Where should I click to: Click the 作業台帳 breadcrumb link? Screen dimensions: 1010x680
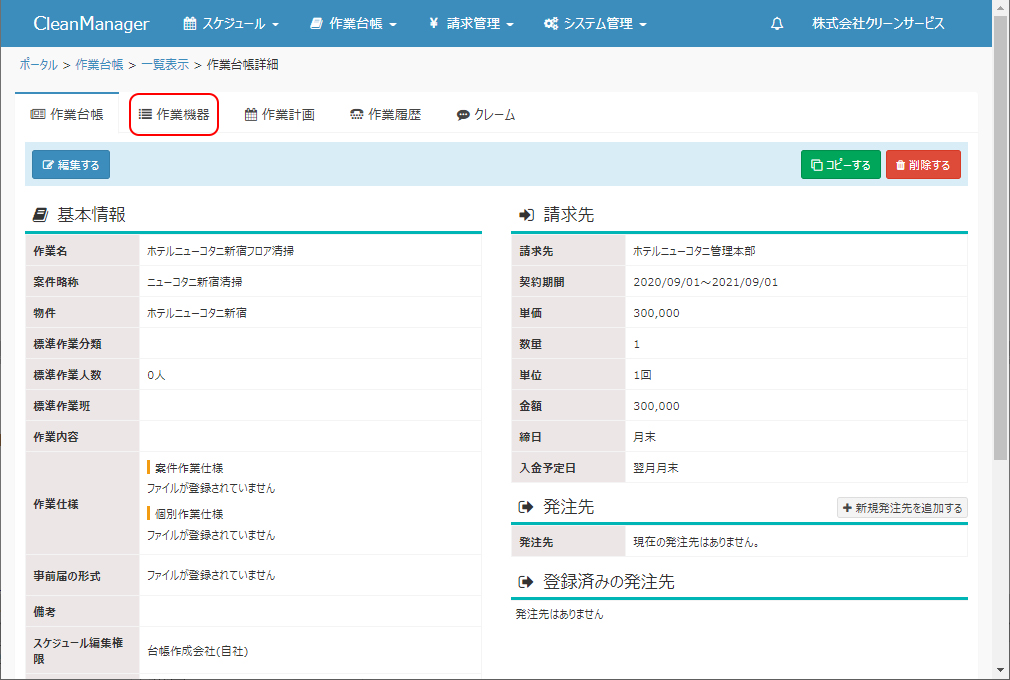pyautogui.click(x=99, y=65)
